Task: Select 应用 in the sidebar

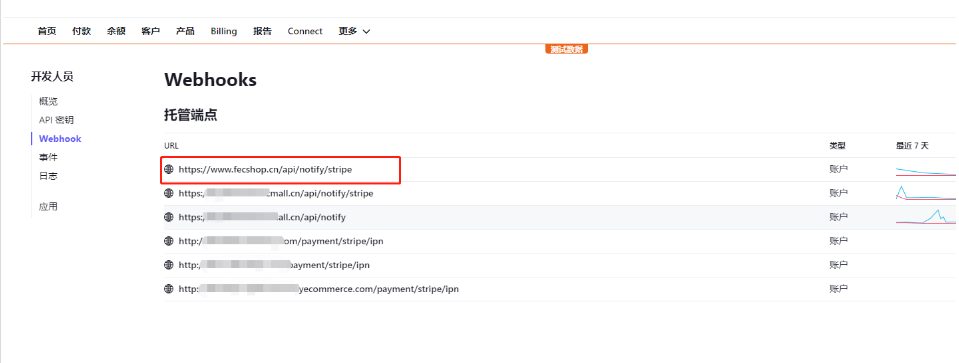Action: coord(48,207)
